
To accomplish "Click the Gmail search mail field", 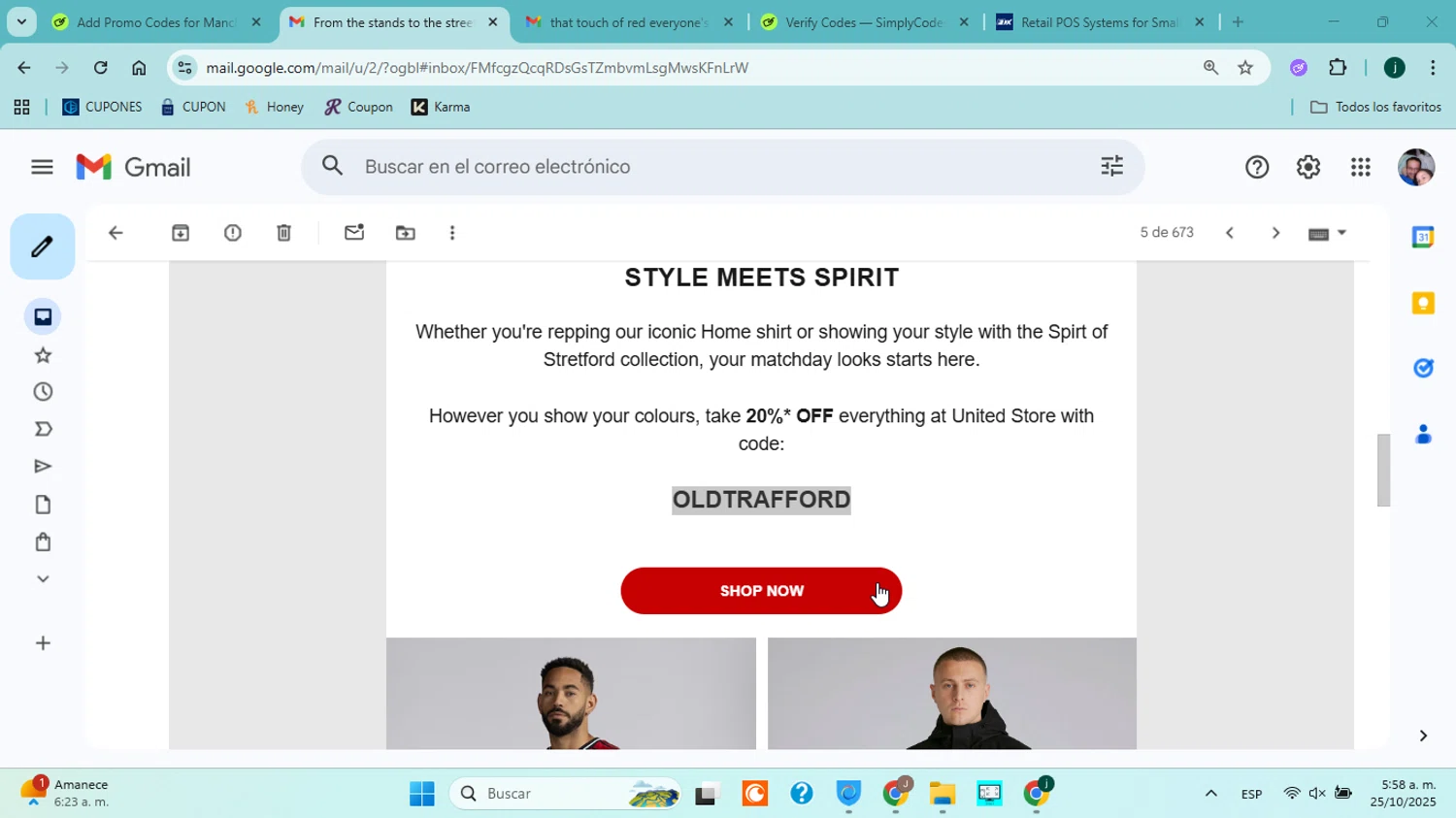I will pos(723,167).
